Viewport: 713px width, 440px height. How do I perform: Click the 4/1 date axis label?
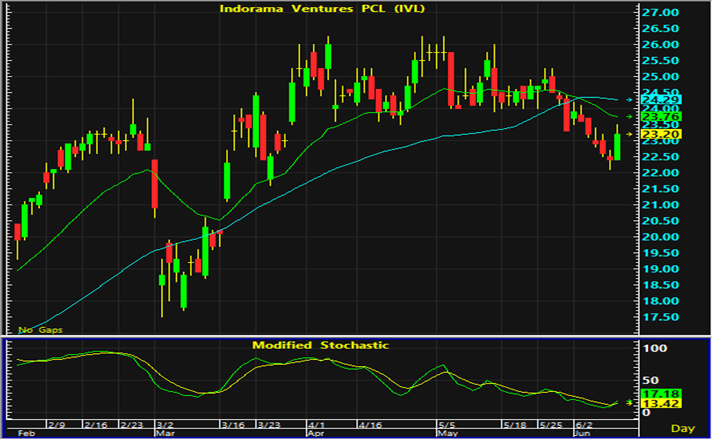click(317, 425)
